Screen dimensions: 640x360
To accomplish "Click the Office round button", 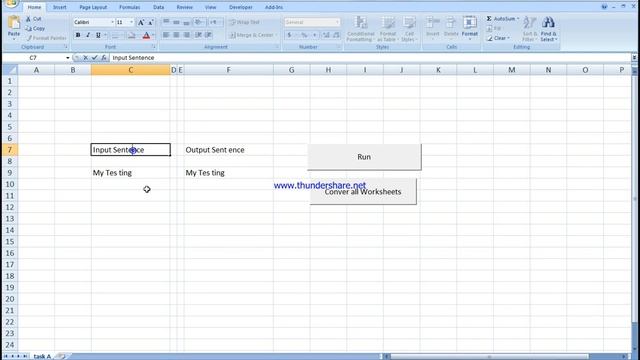I will 11,3.
